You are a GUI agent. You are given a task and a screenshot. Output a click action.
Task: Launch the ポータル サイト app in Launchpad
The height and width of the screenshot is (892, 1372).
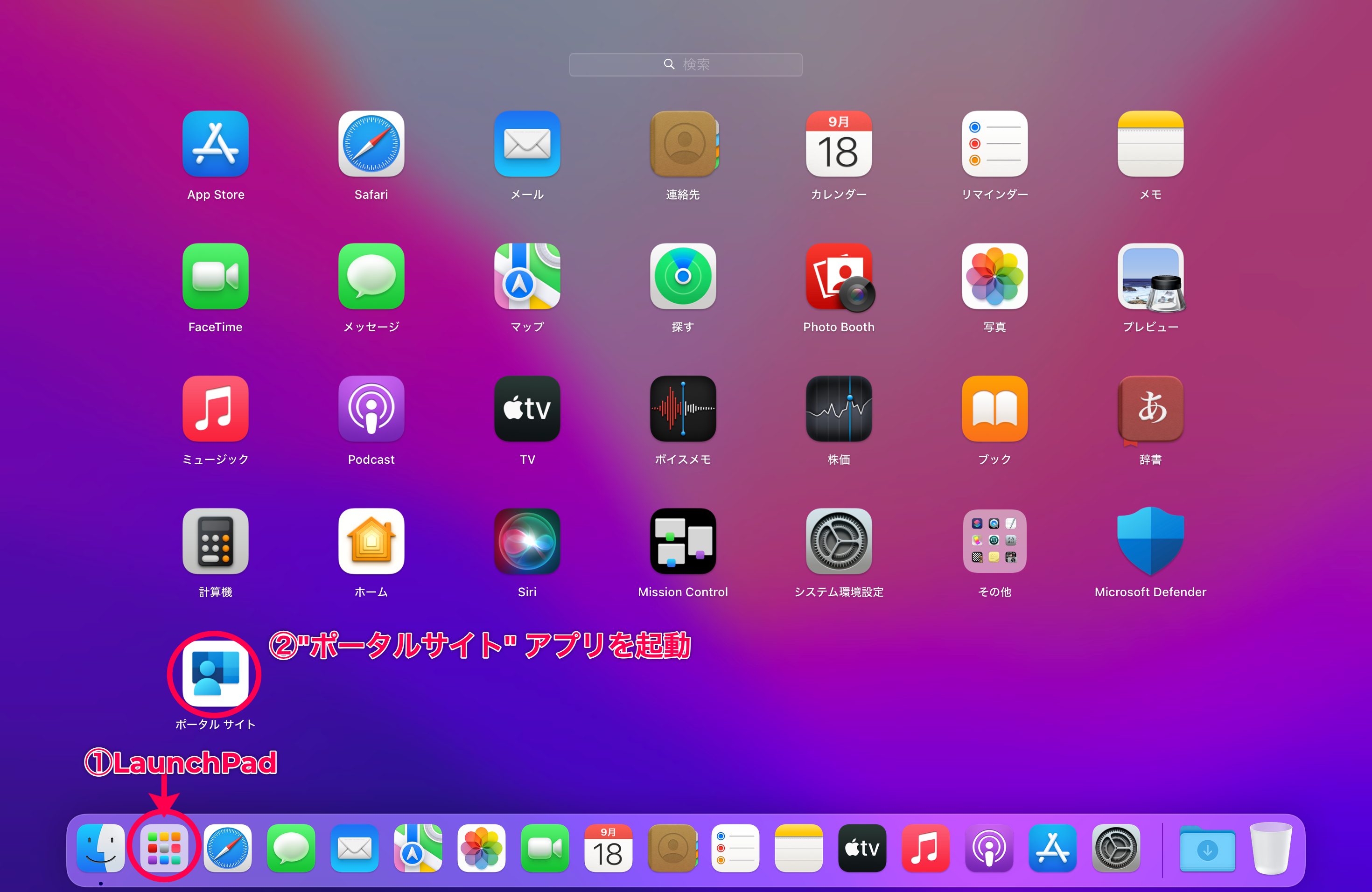(215, 674)
